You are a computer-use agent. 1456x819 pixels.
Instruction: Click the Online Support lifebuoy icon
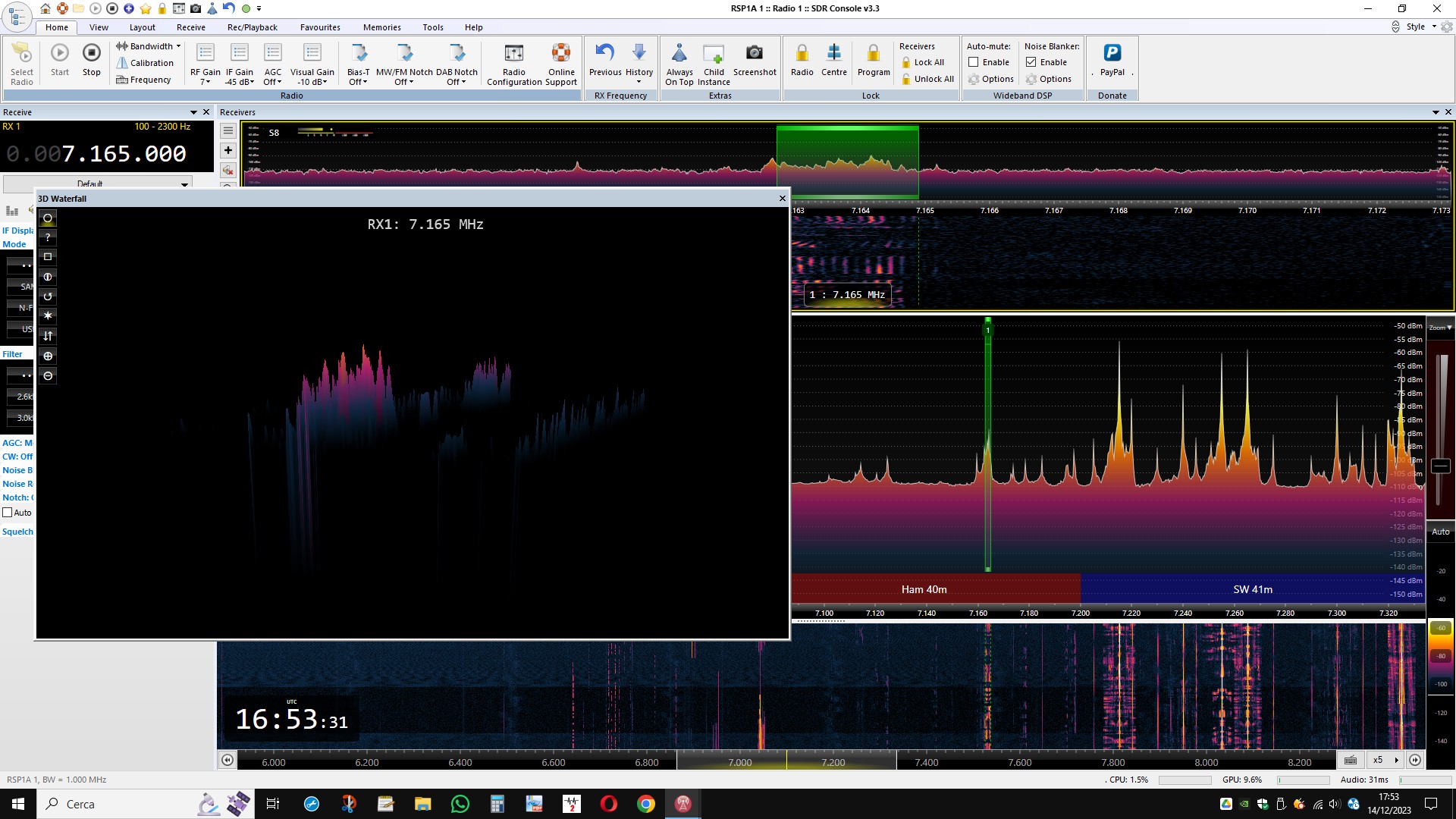pos(561,53)
